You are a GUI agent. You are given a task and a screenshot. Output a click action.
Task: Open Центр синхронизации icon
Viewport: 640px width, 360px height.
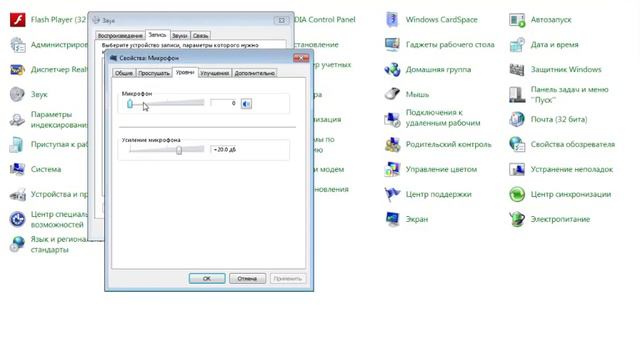[517, 194]
